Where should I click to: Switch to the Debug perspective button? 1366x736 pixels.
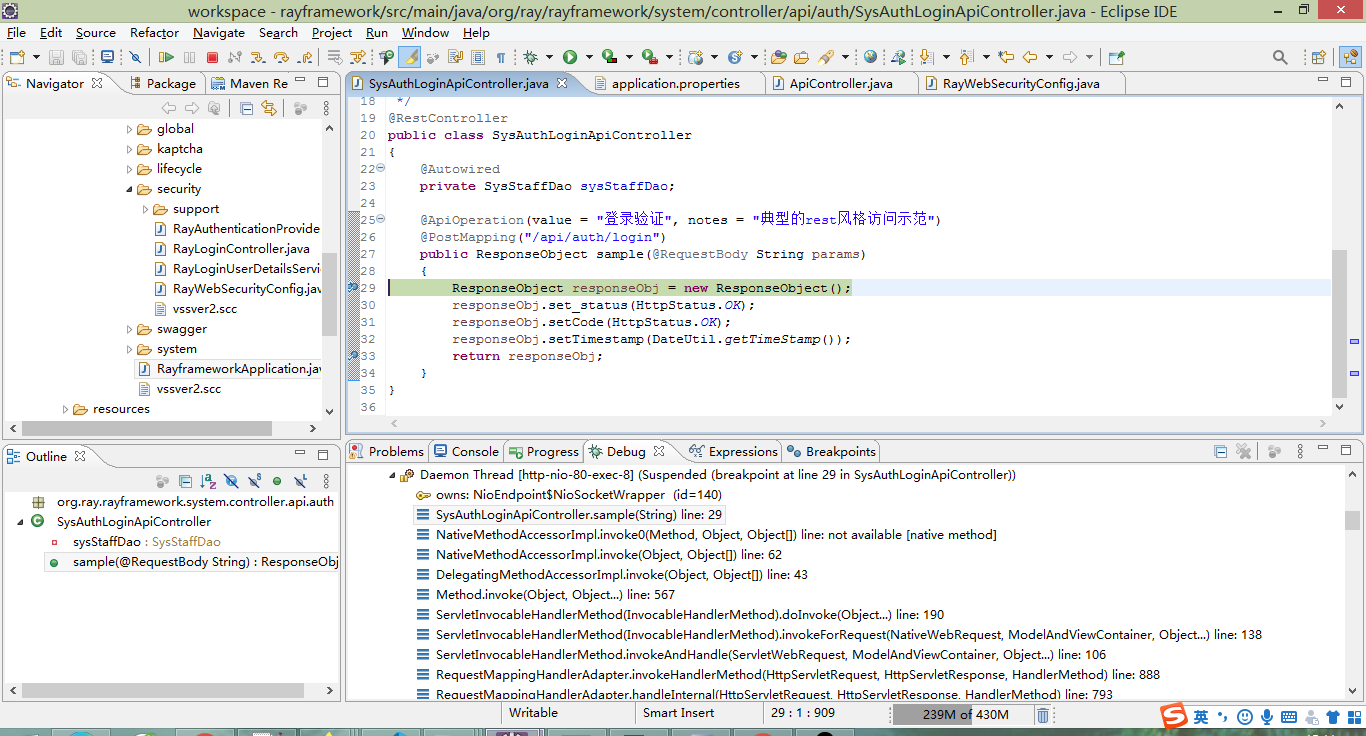1350,57
